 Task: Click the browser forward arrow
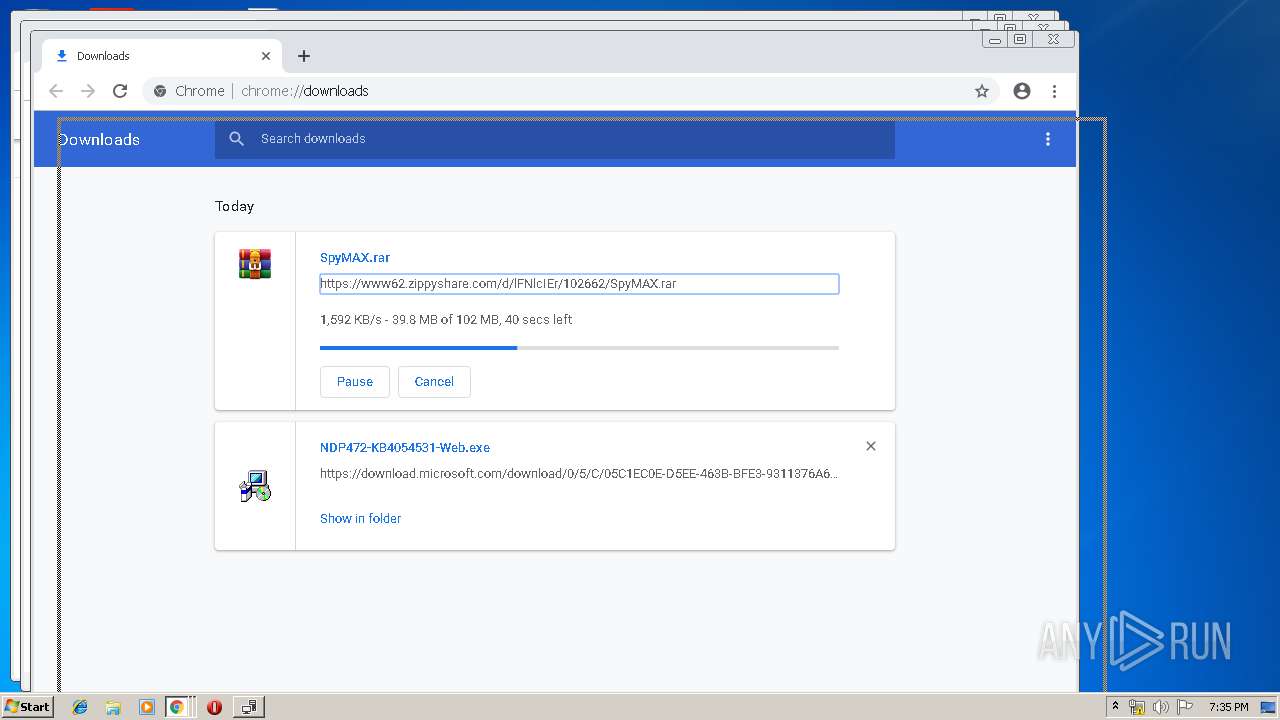pos(88,91)
